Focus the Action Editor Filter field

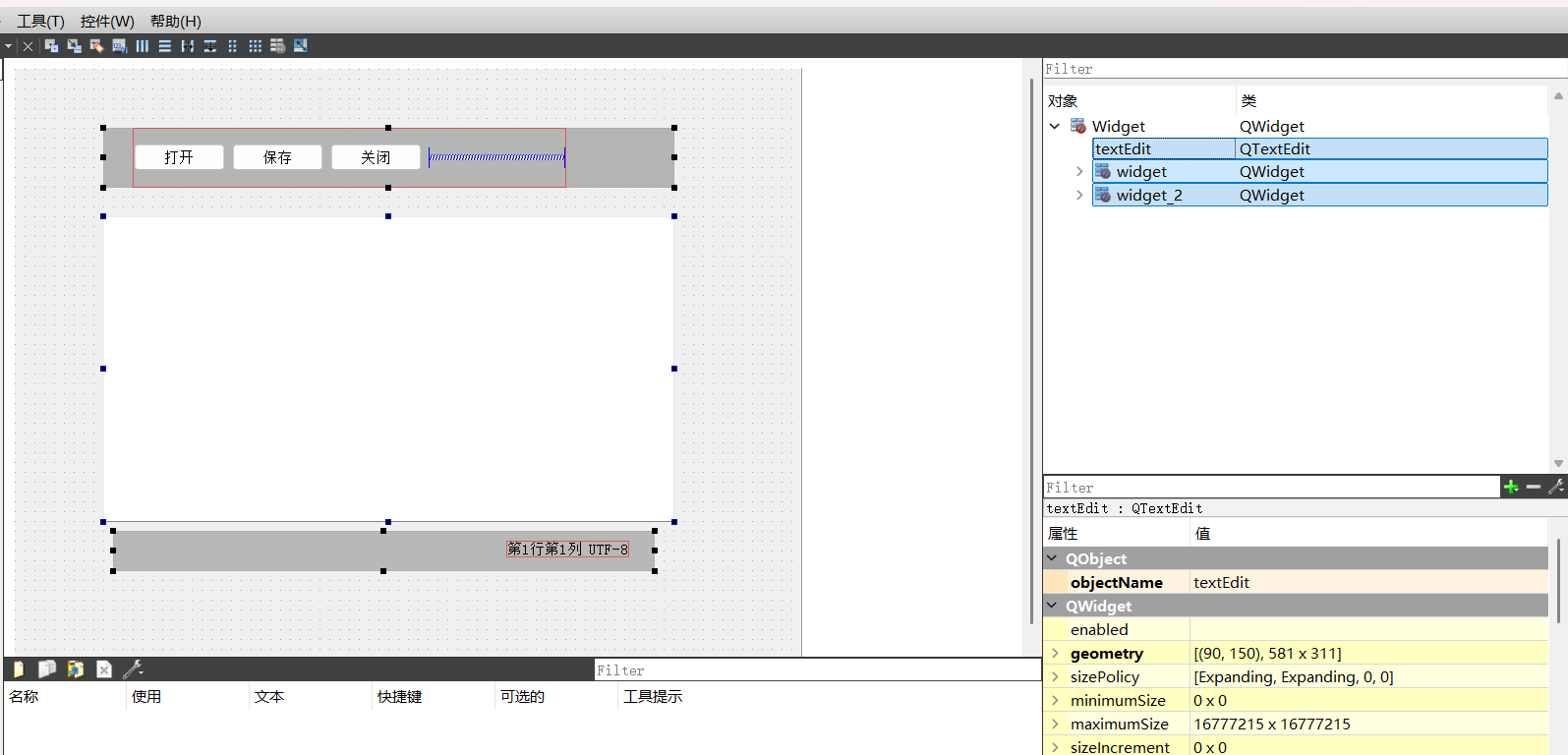[x=817, y=670]
